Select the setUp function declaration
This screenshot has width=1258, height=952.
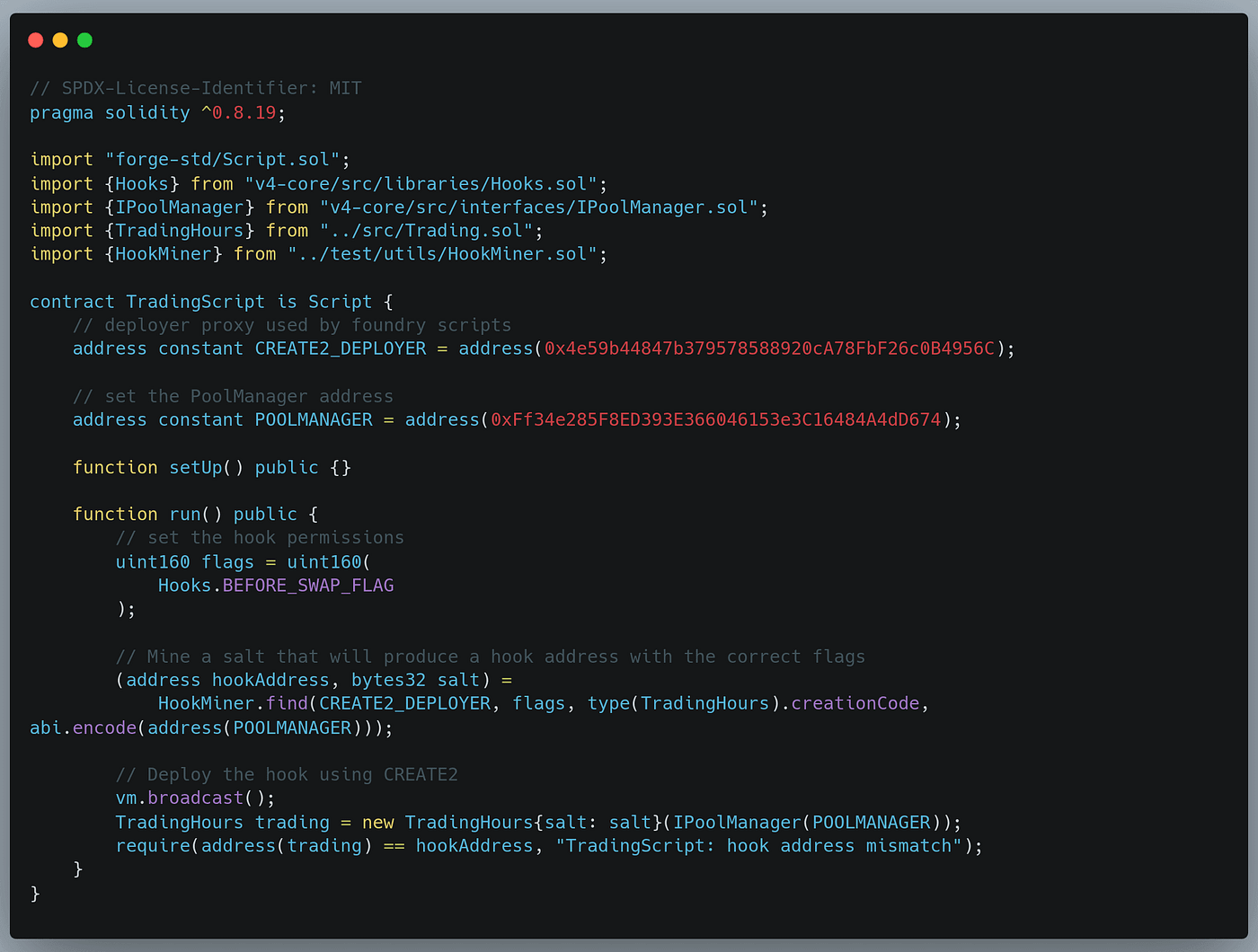point(210,467)
